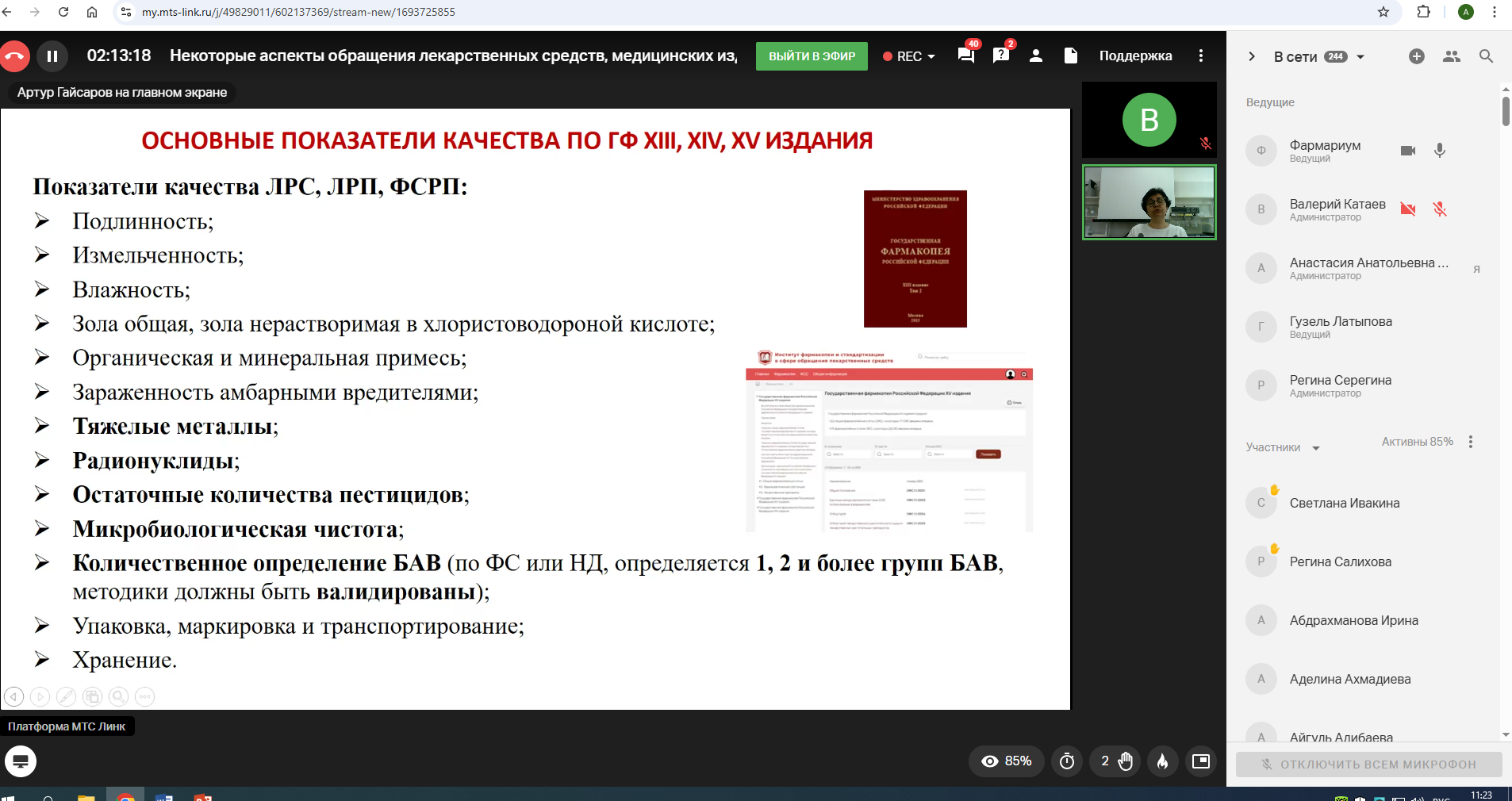Click 'ВЫЙТИ В ЭФИР' button
1512x801 pixels.
[812, 56]
